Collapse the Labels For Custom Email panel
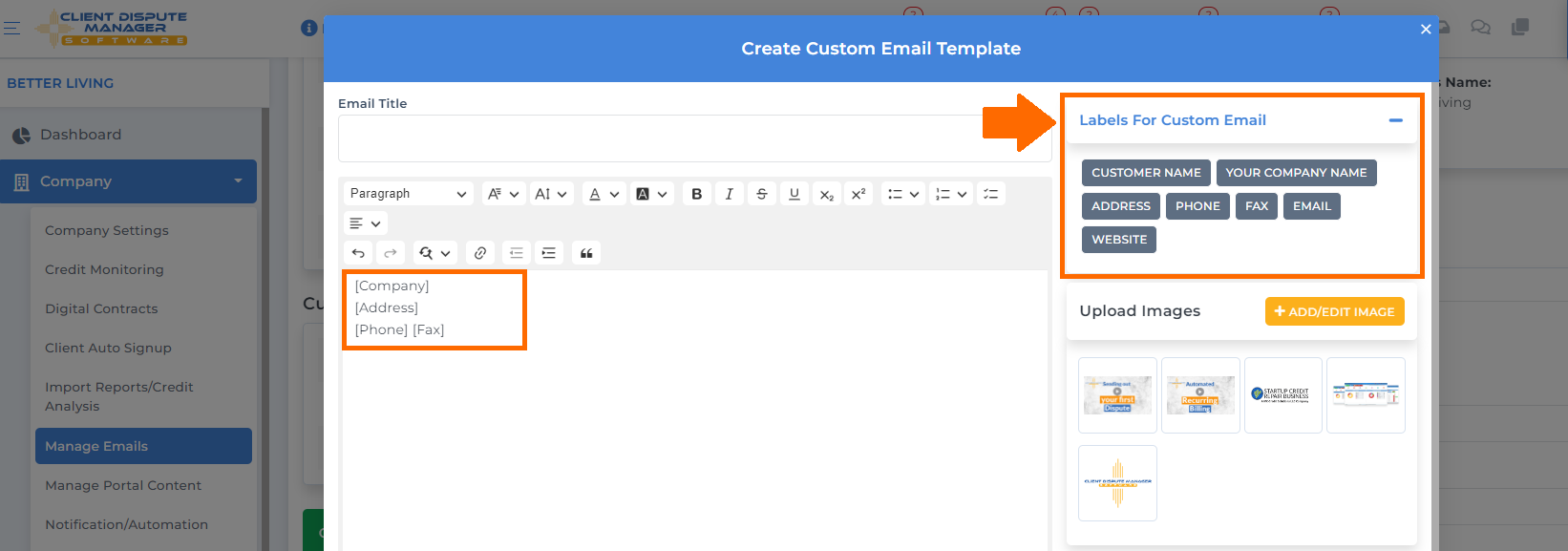Image resolution: width=1568 pixels, height=551 pixels. [x=1395, y=120]
